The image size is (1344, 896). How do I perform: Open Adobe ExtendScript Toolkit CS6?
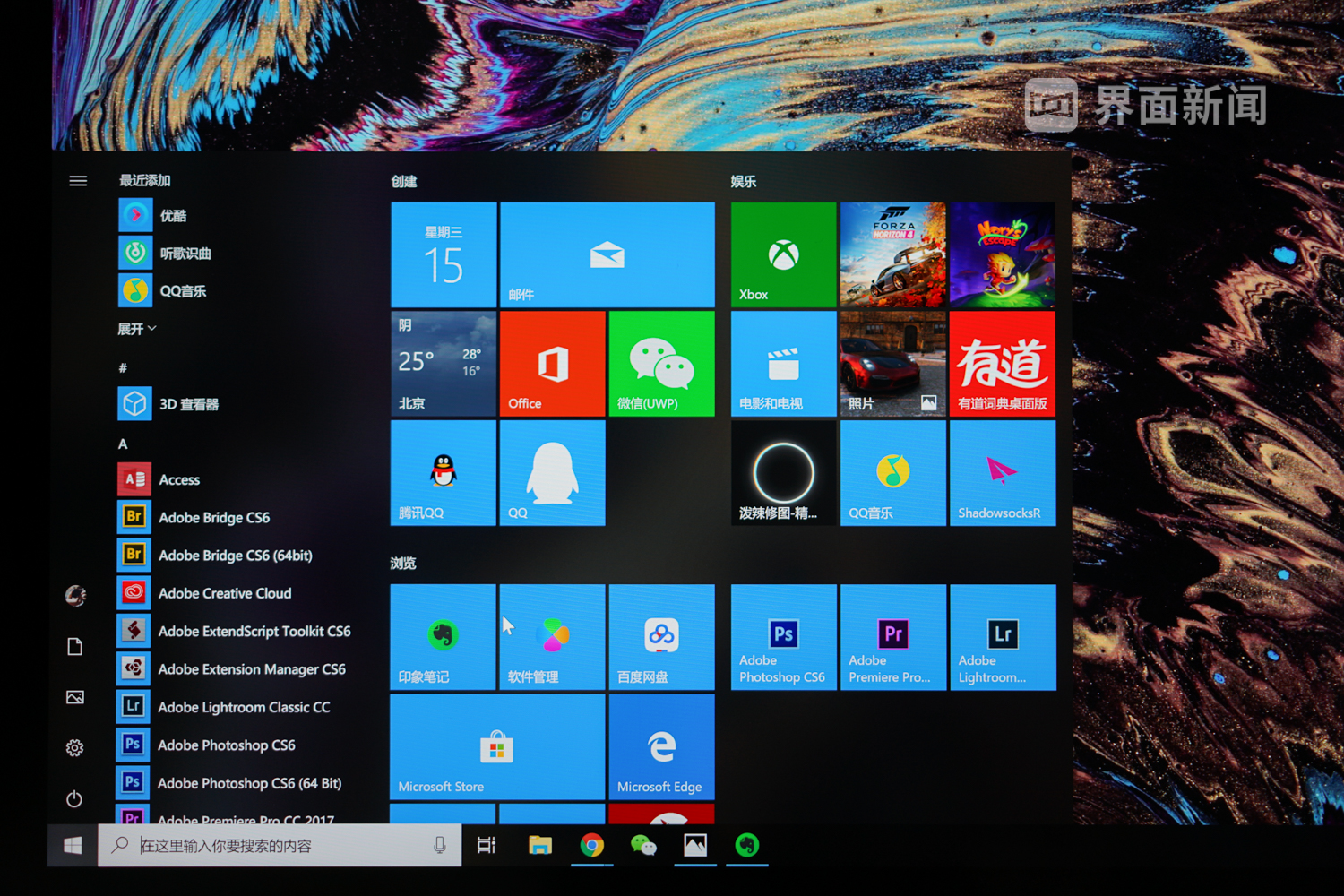click(234, 631)
